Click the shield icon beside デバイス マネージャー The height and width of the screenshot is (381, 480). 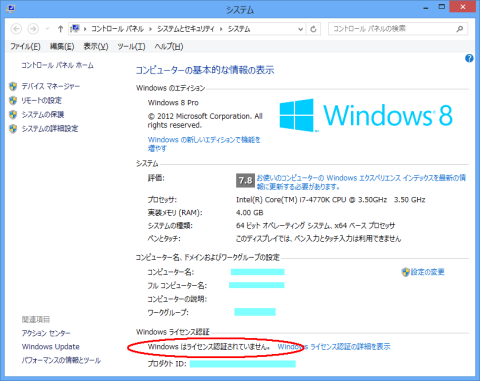tap(13, 86)
